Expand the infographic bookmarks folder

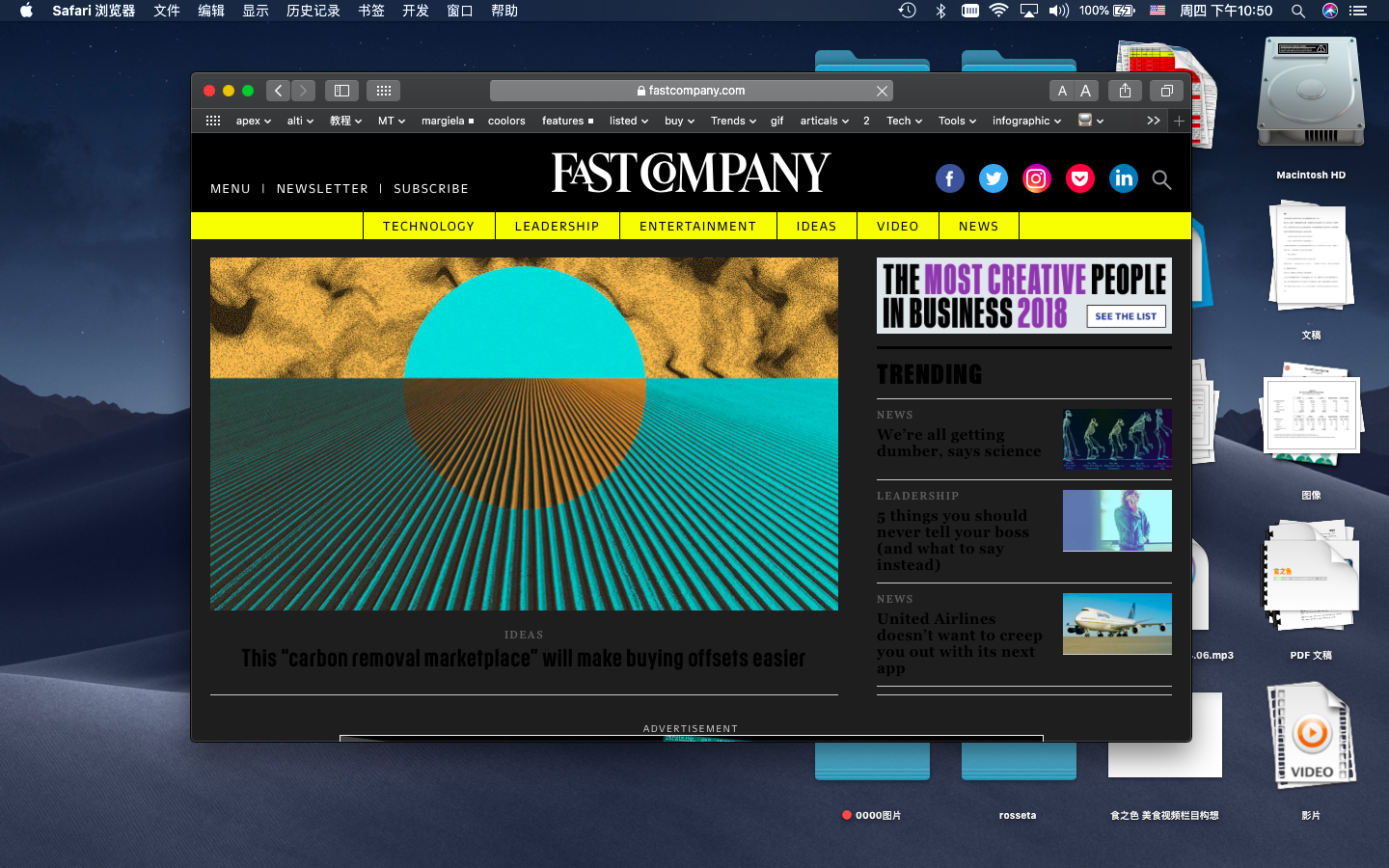click(x=1026, y=121)
